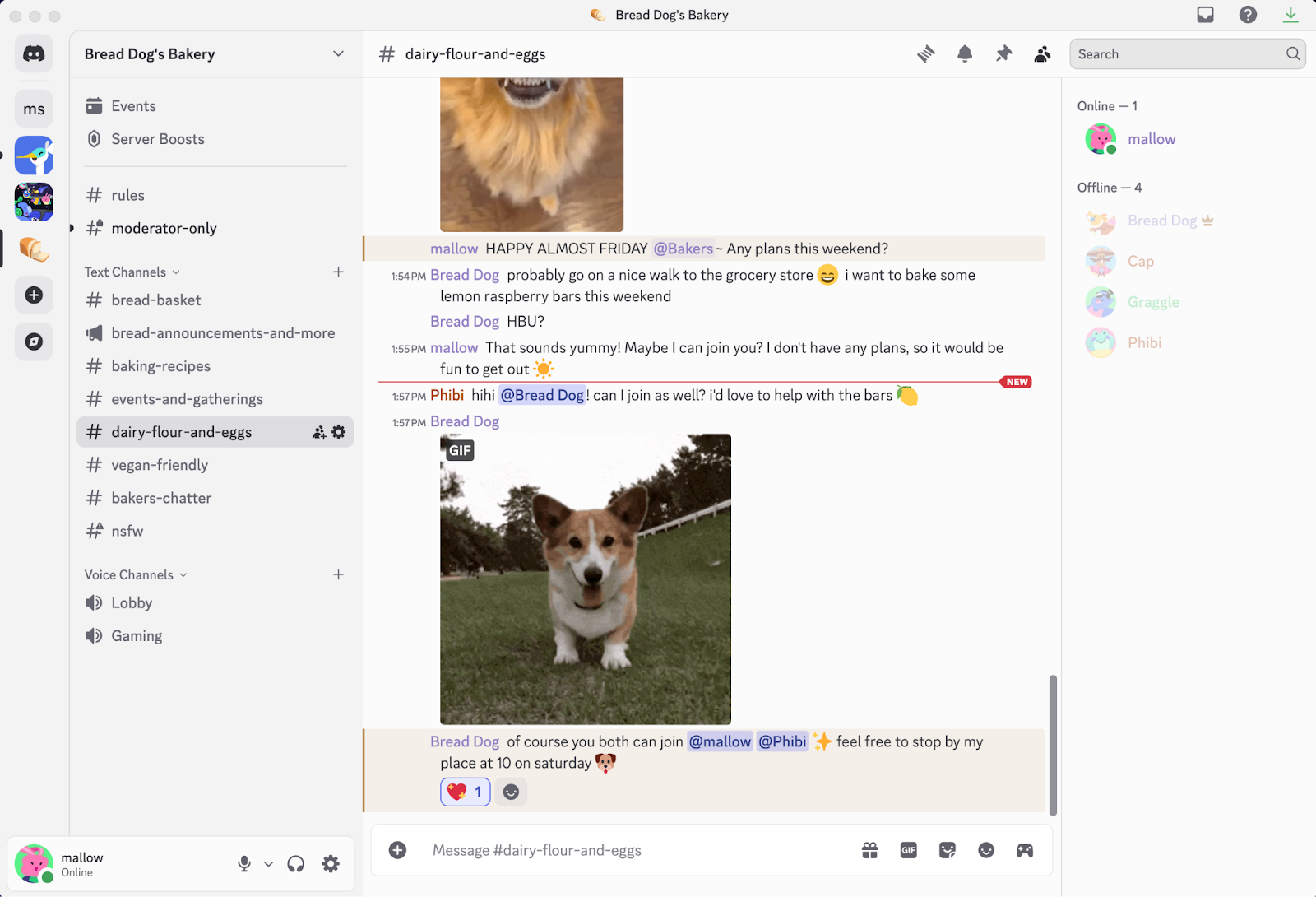Viewport: 1316px width, 897px height.
Task: Hide the member list
Action: click(x=1042, y=53)
